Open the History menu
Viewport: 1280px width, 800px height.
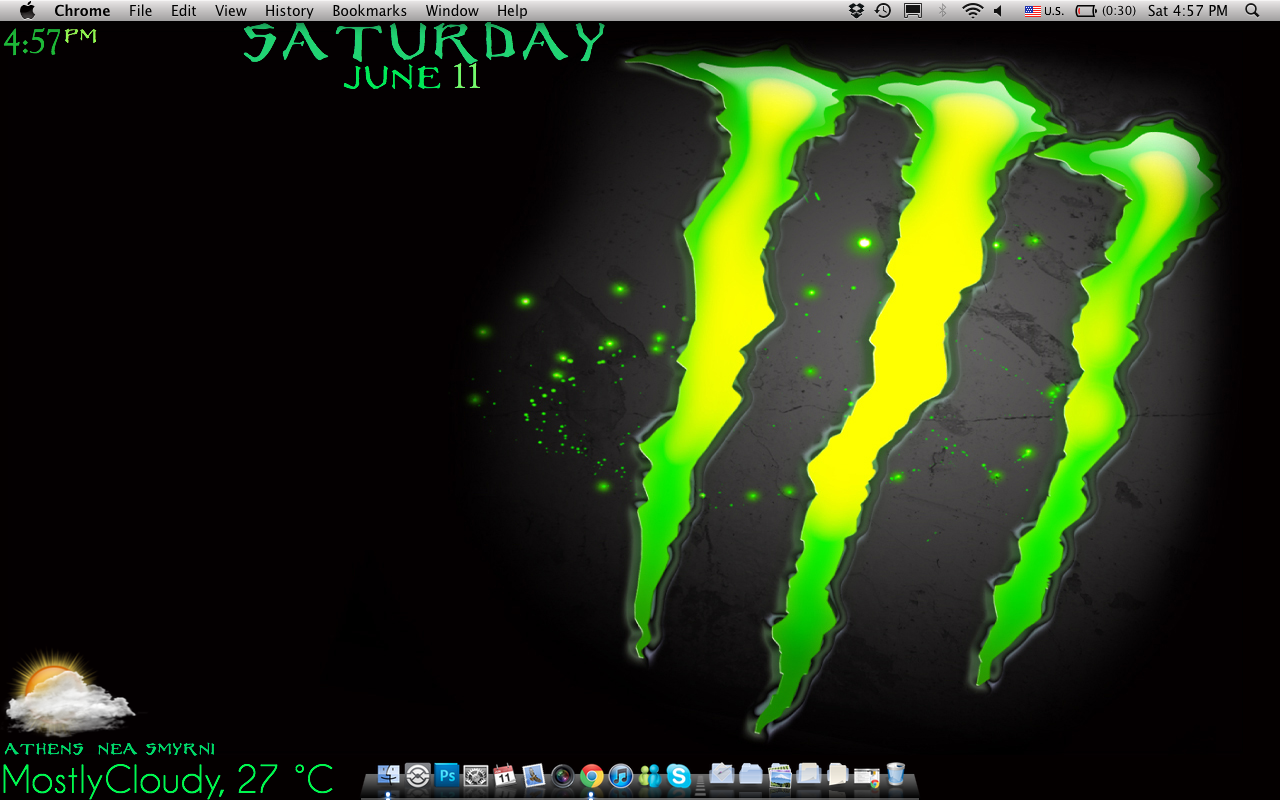click(x=289, y=10)
